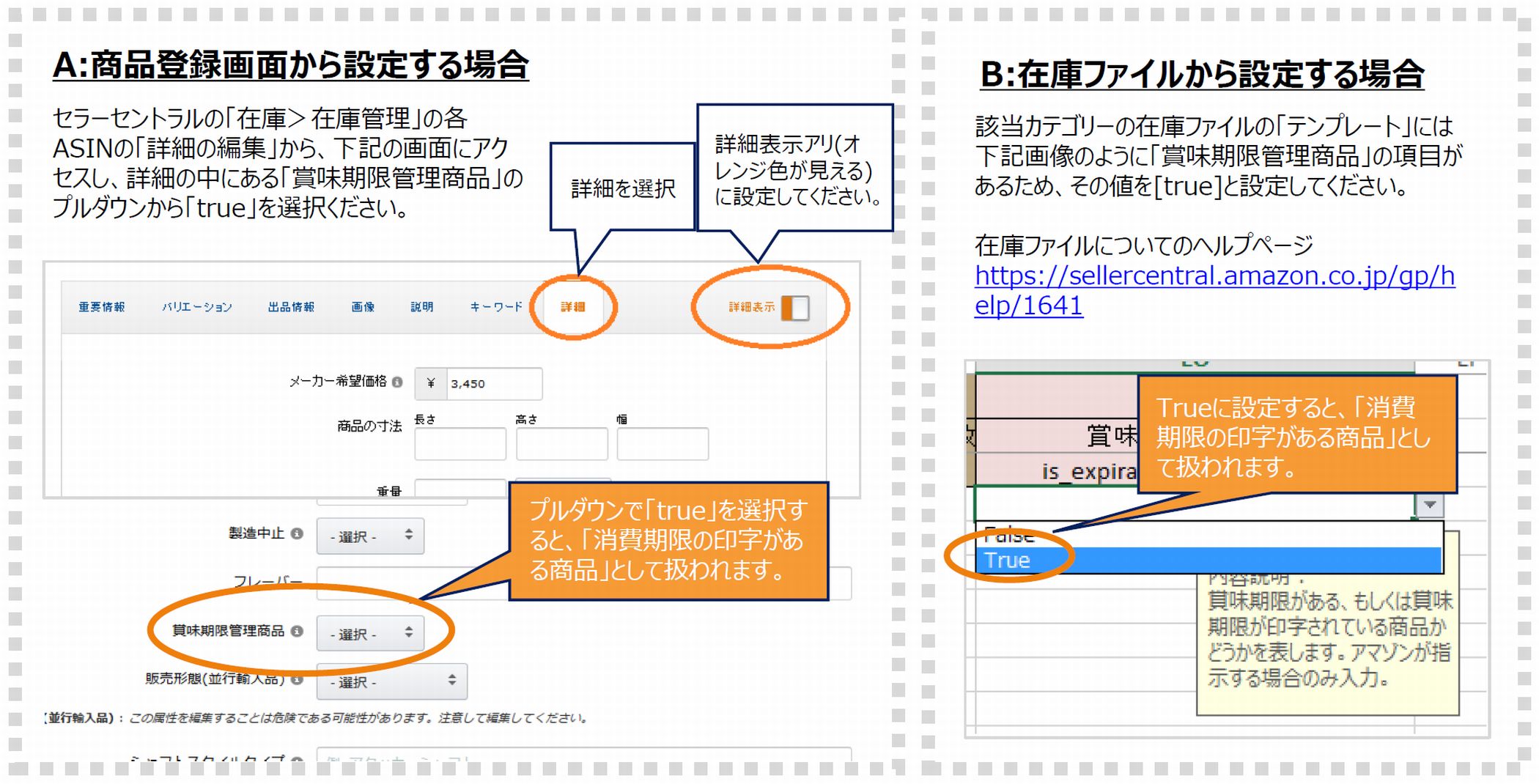Expand the 賞味期限管理商品 pulldown
The width and height of the screenshot is (1539, 784).
[x=370, y=633]
